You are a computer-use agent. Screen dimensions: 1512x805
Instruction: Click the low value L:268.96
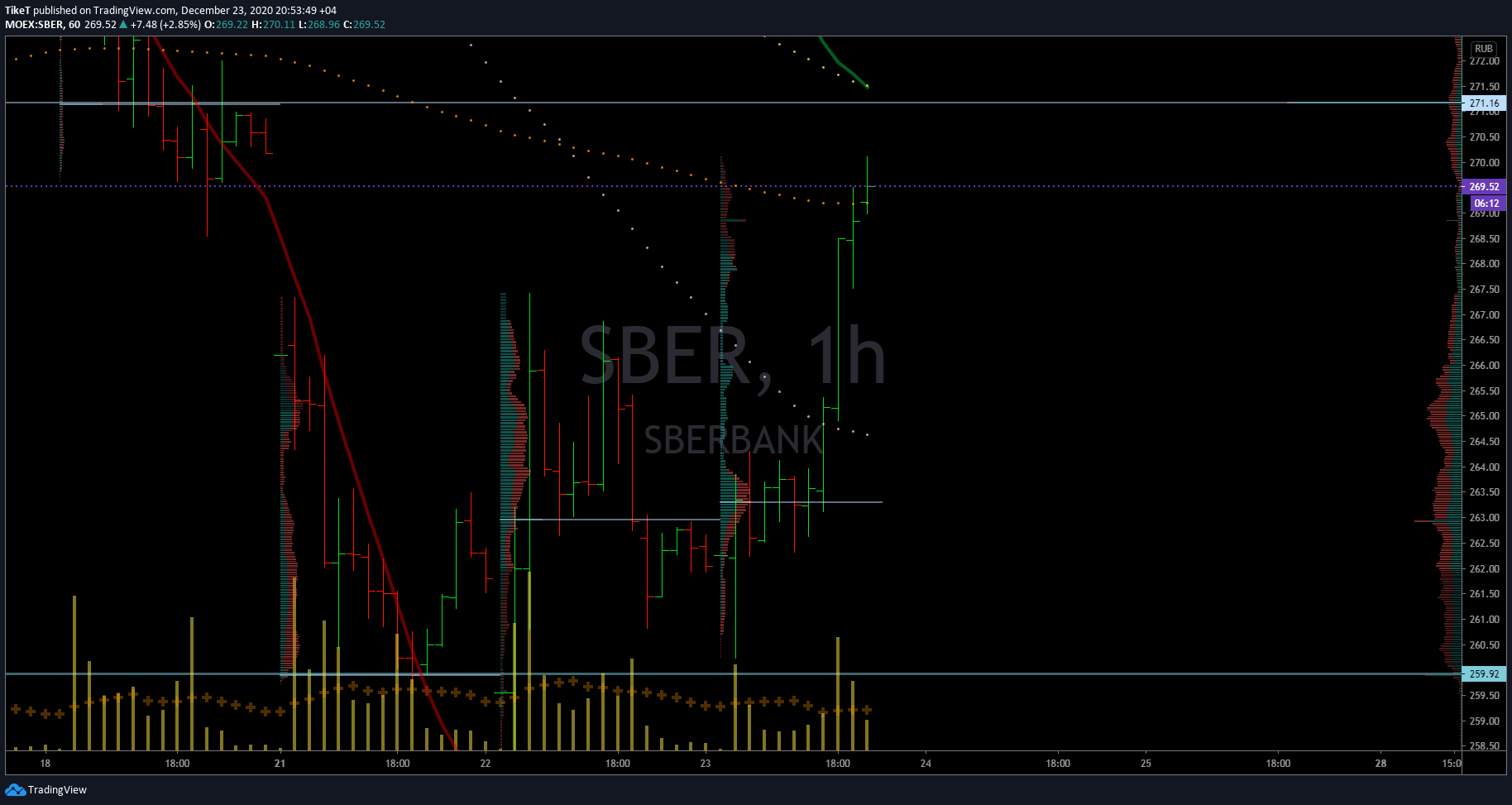click(x=318, y=25)
